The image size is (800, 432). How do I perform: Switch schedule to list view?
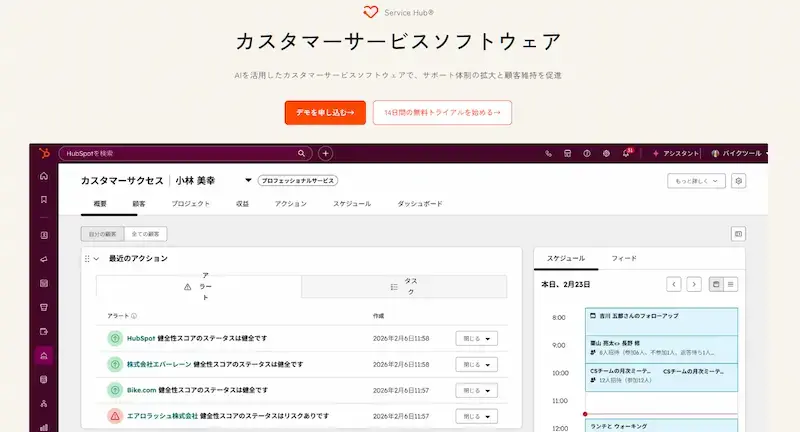tap(731, 285)
